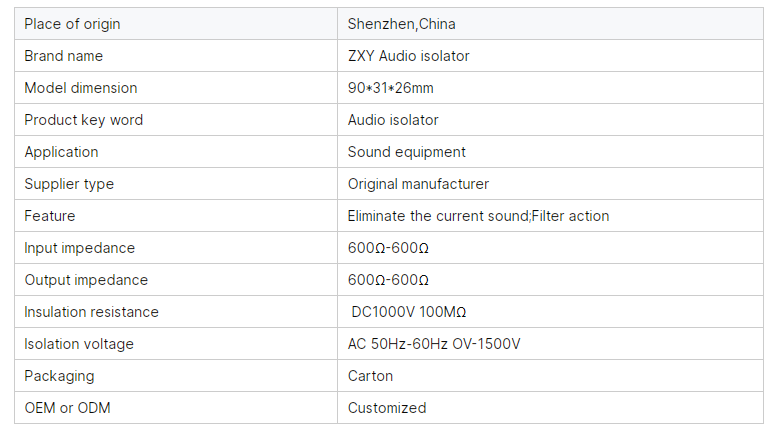Select the 'Customized' OEM or ODM value
The width and height of the screenshot is (772, 435).
click(387, 408)
